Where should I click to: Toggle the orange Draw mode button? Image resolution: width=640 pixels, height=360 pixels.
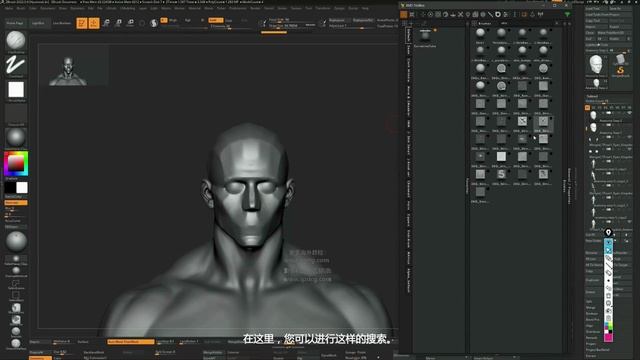tap(94, 23)
